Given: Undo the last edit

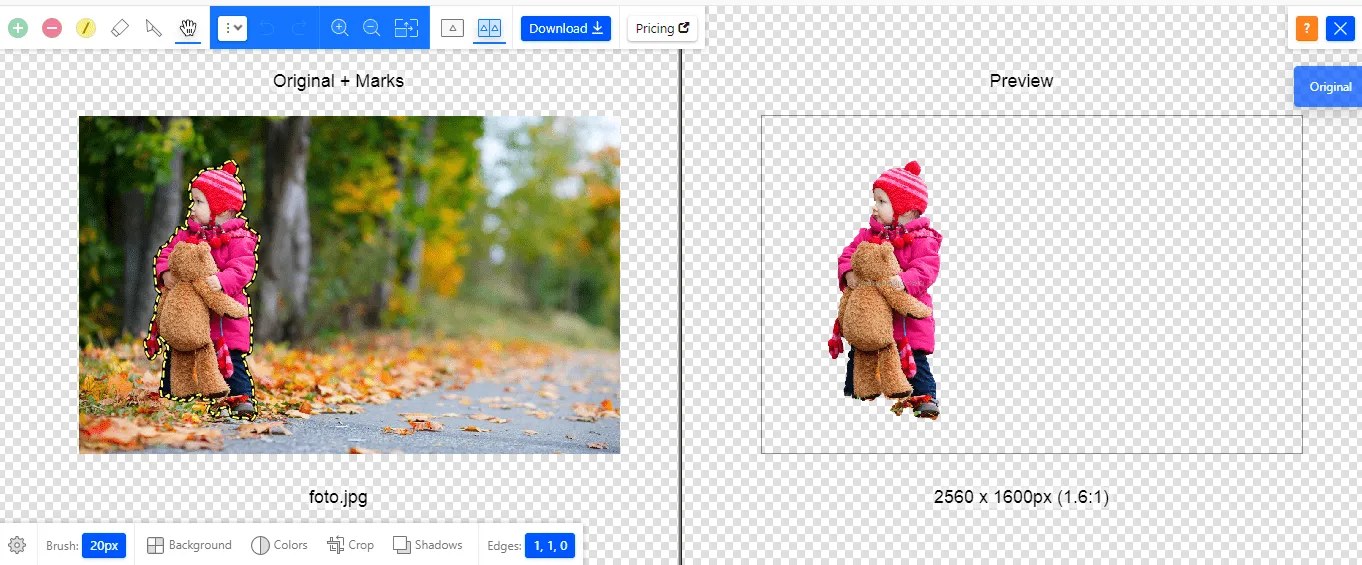Looking at the screenshot, I should point(266,28).
